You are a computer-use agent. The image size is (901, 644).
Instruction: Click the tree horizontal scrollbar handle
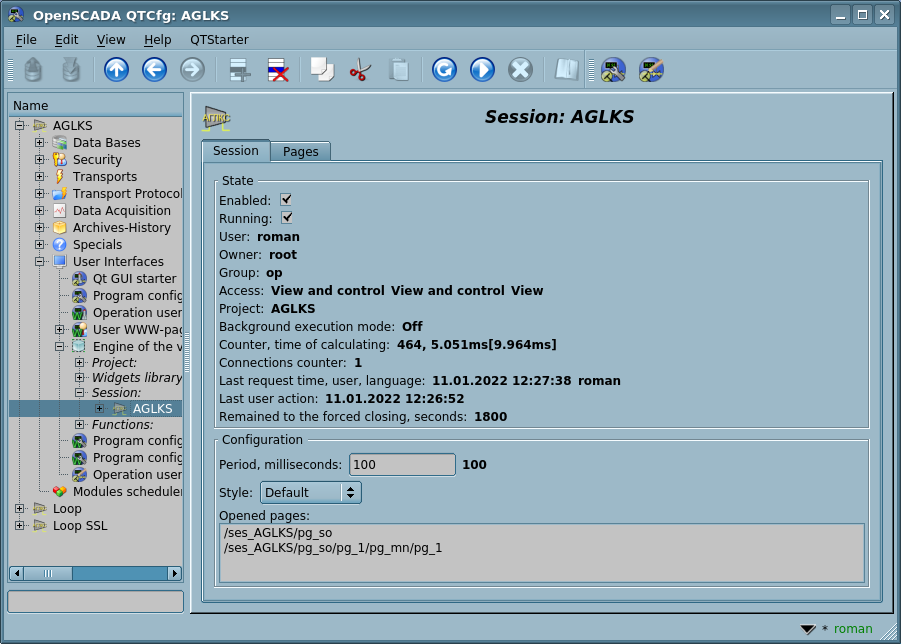(48, 573)
